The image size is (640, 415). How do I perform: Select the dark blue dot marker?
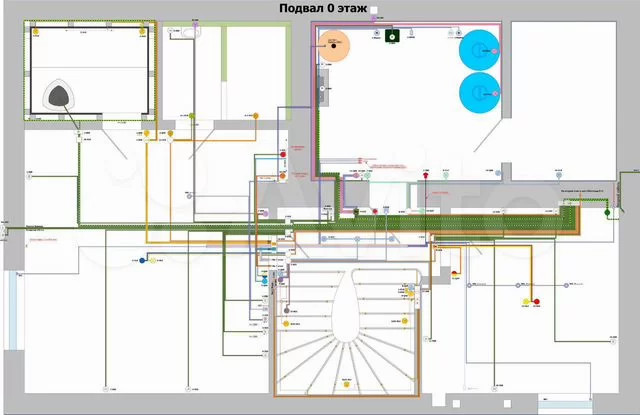click(x=142, y=260)
